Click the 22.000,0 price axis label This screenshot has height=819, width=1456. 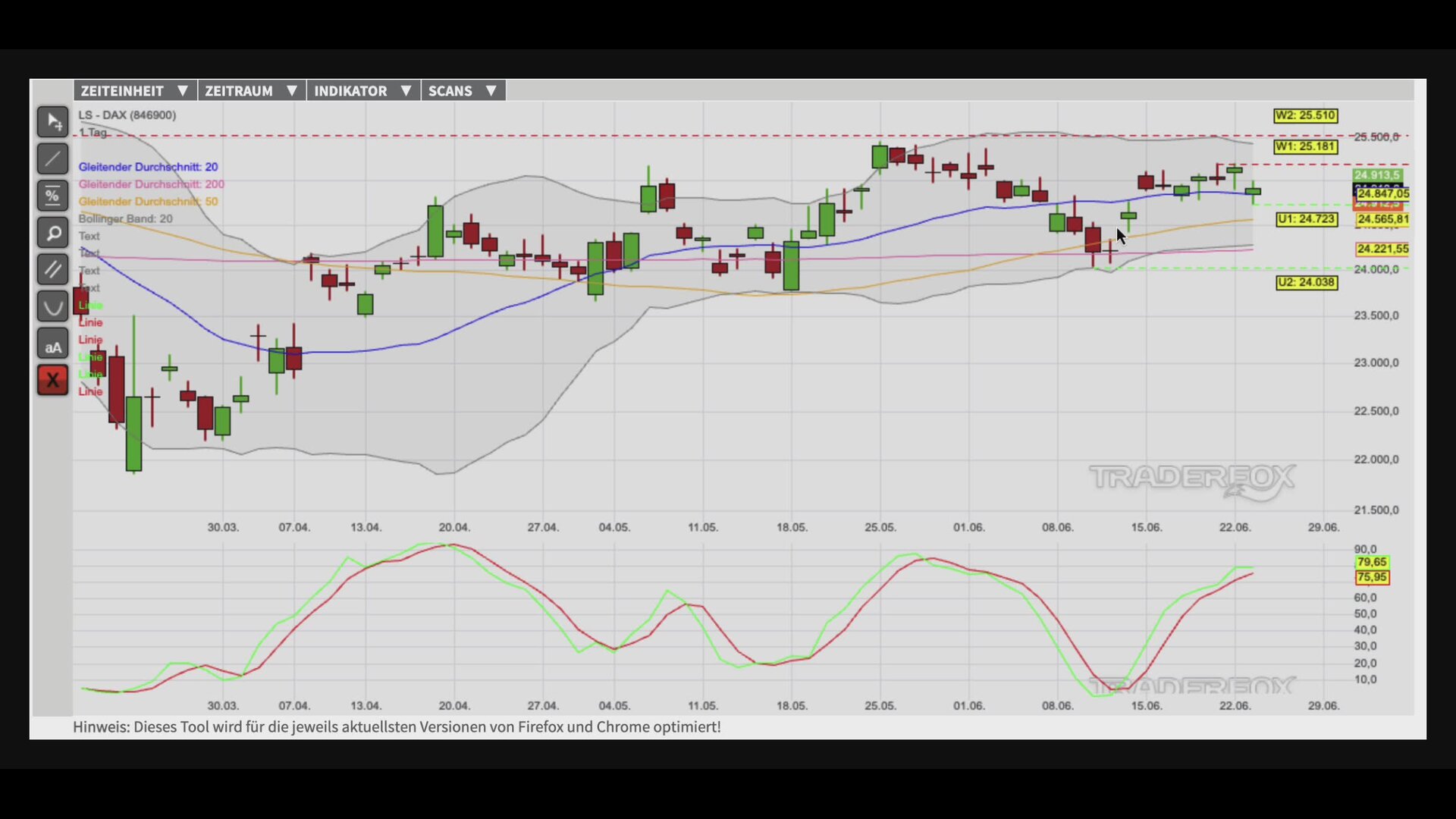[x=1376, y=460]
